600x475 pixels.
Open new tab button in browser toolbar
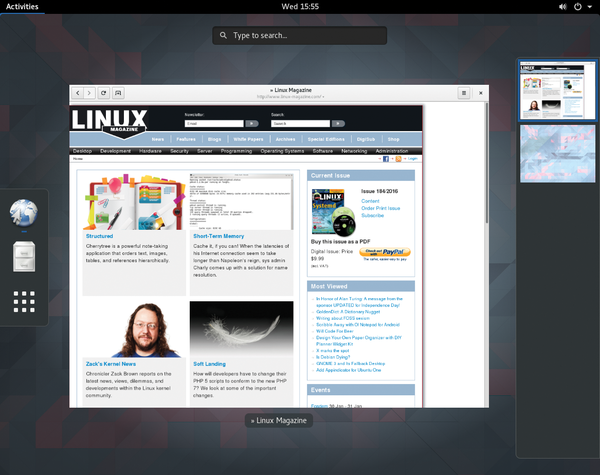point(118,93)
